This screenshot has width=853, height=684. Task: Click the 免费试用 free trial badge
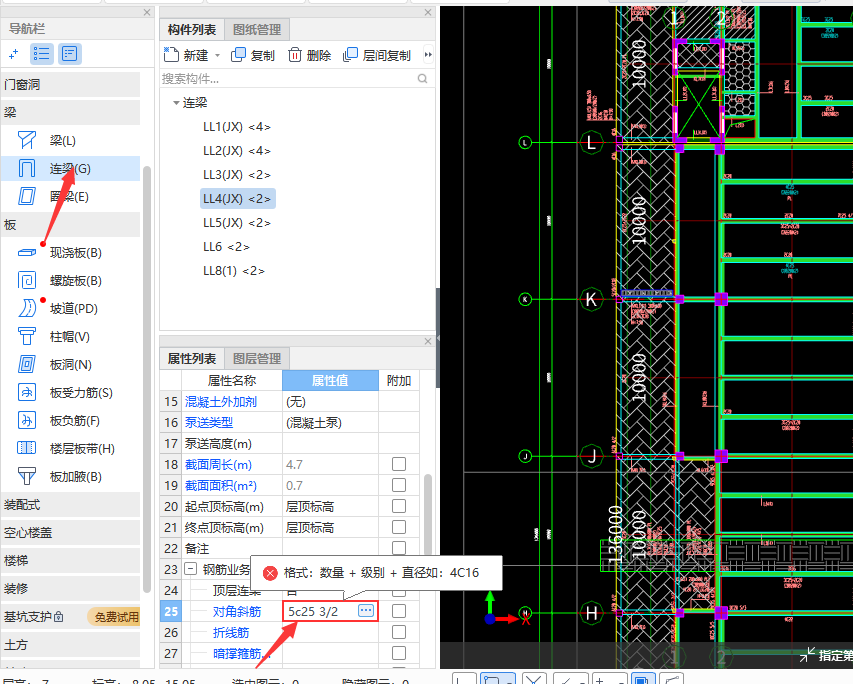[115, 617]
